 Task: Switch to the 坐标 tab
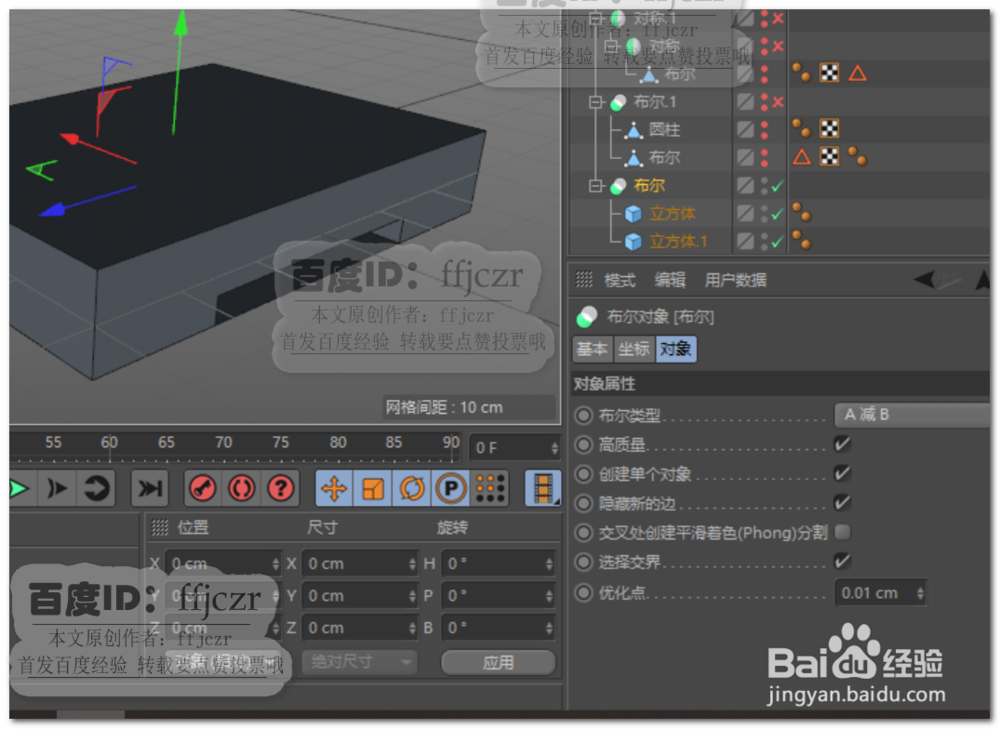coord(633,350)
